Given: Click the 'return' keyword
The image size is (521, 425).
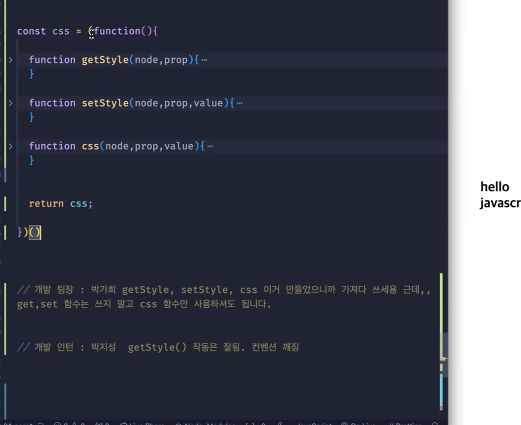Looking at the screenshot, I should coord(46,204).
